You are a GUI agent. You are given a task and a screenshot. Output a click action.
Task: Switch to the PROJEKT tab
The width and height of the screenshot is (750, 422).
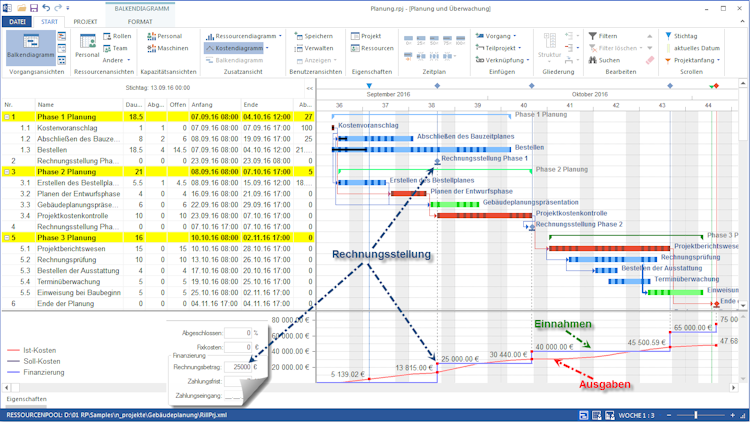(x=85, y=22)
